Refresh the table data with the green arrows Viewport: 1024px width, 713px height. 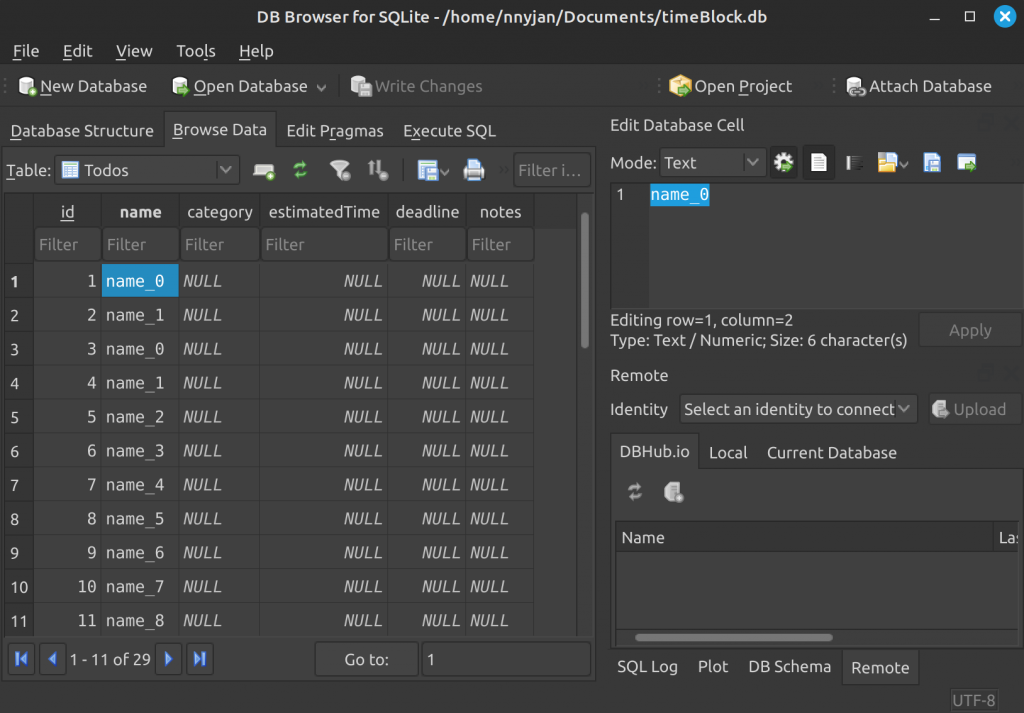[300, 170]
